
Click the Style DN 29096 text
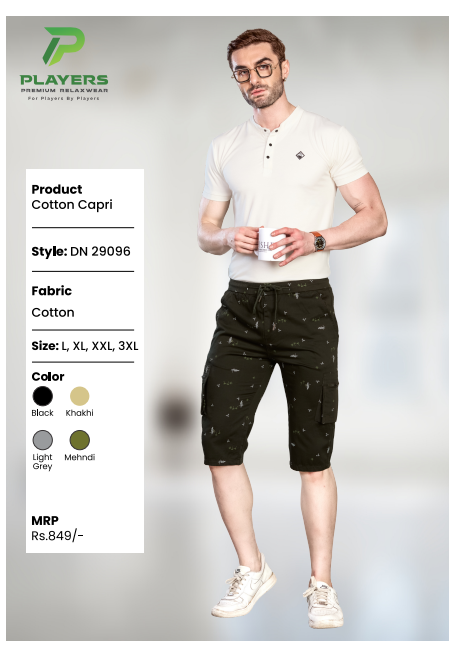click(81, 251)
